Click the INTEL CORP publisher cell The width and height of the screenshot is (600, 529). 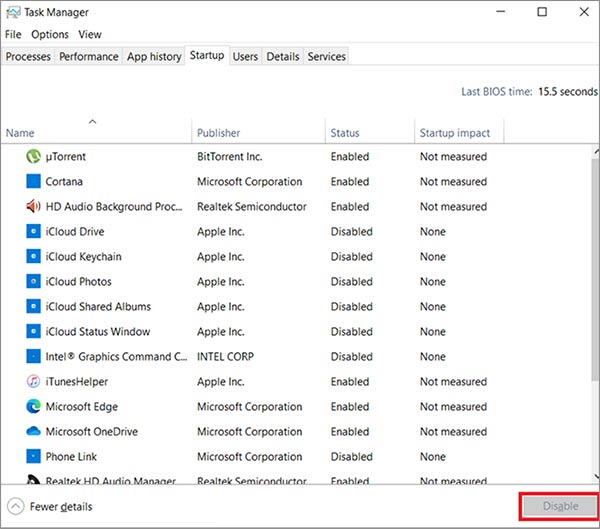[x=225, y=356]
